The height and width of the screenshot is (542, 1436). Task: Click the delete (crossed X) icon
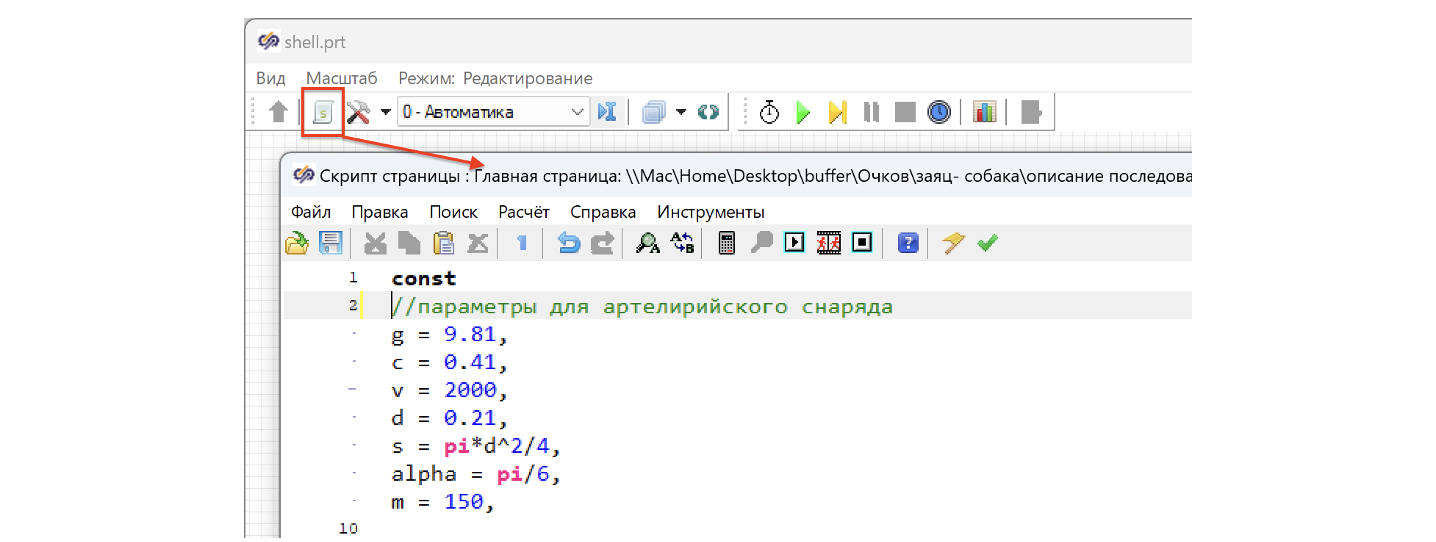pyautogui.click(x=478, y=243)
